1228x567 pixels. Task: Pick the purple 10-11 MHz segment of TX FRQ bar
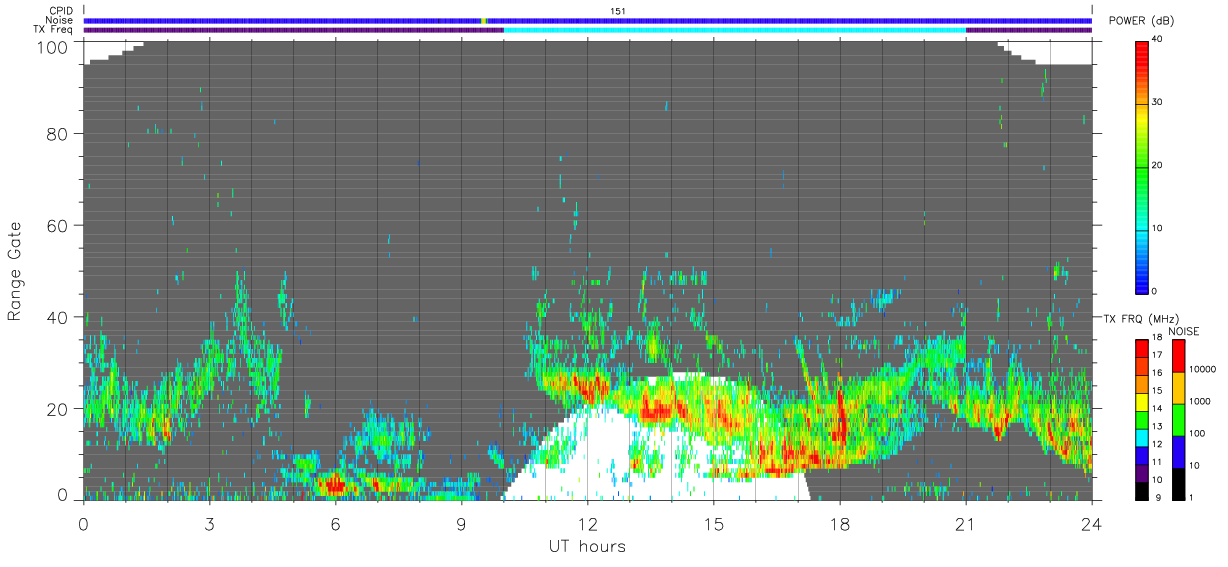pos(1142,471)
